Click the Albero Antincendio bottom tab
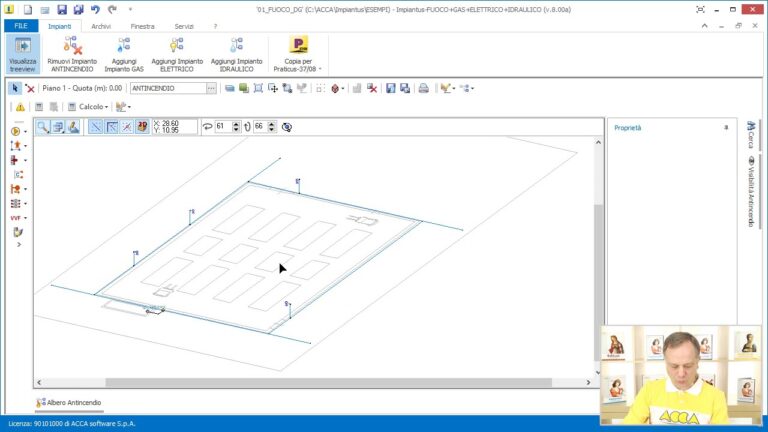The height and width of the screenshot is (432, 768). 69,403
